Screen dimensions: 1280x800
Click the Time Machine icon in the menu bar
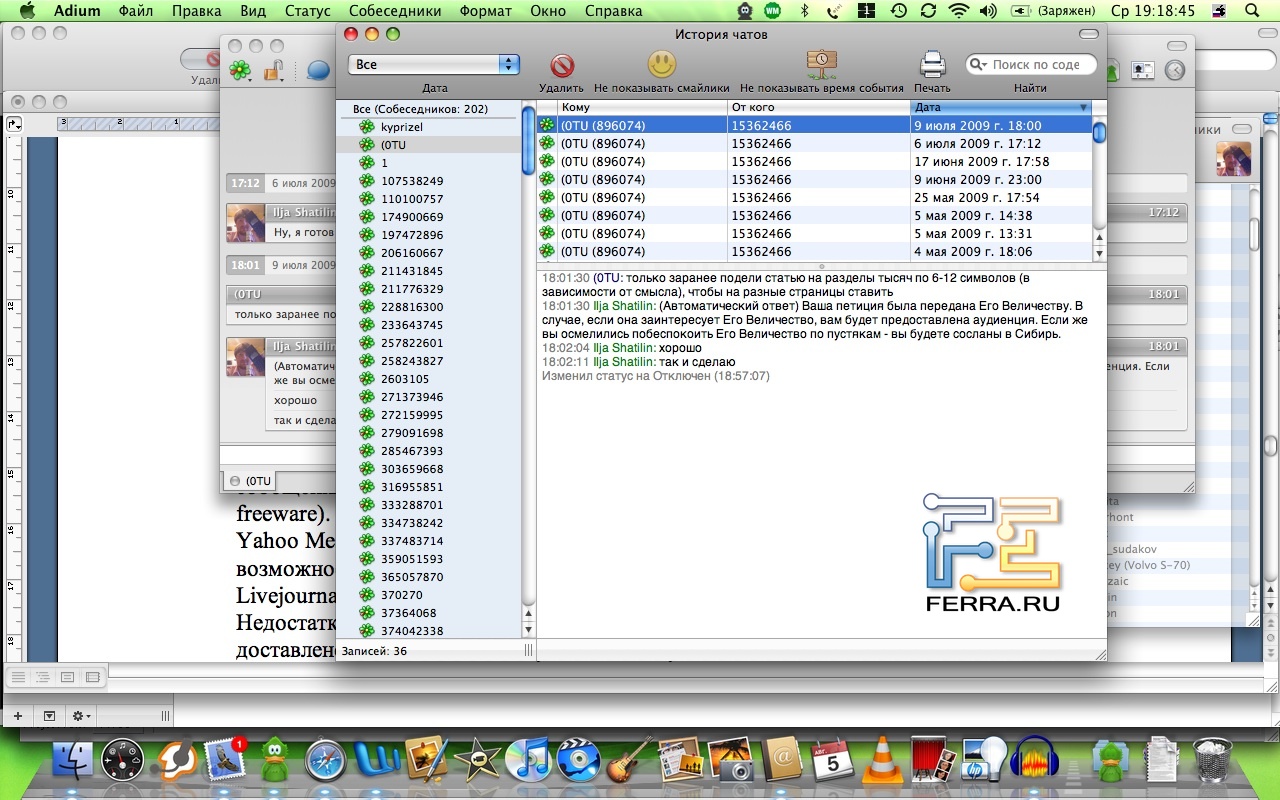[x=899, y=11]
